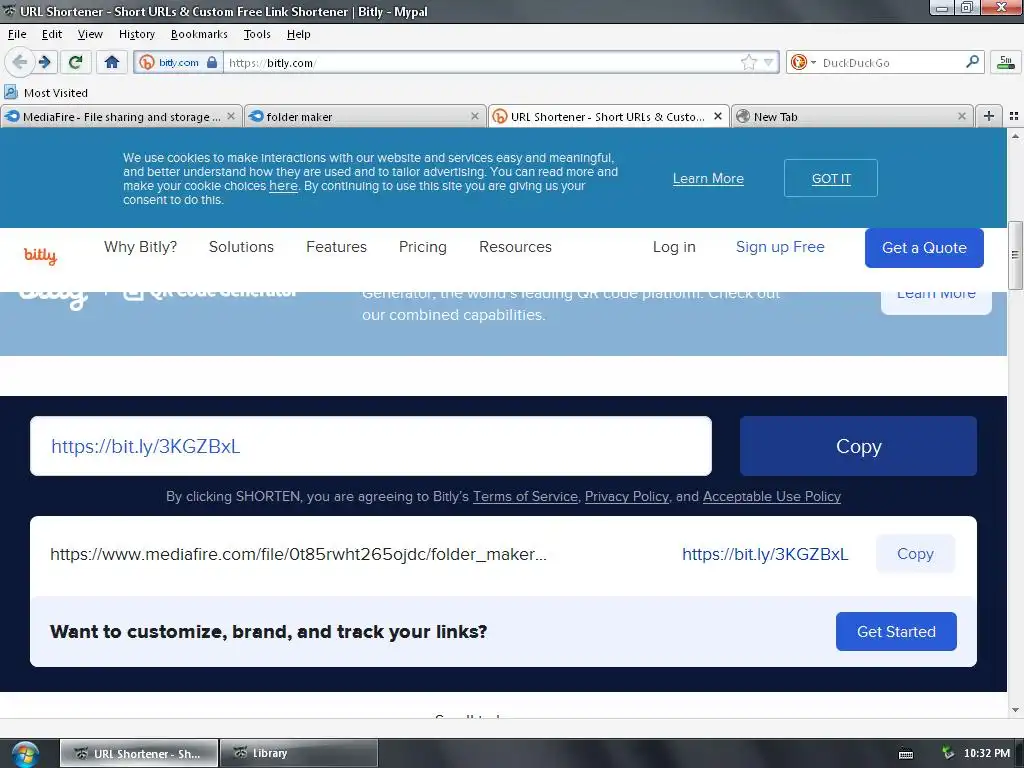Click the on-screen keyboard tray icon
Image resolution: width=1024 pixels, height=768 pixels.
coord(906,754)
